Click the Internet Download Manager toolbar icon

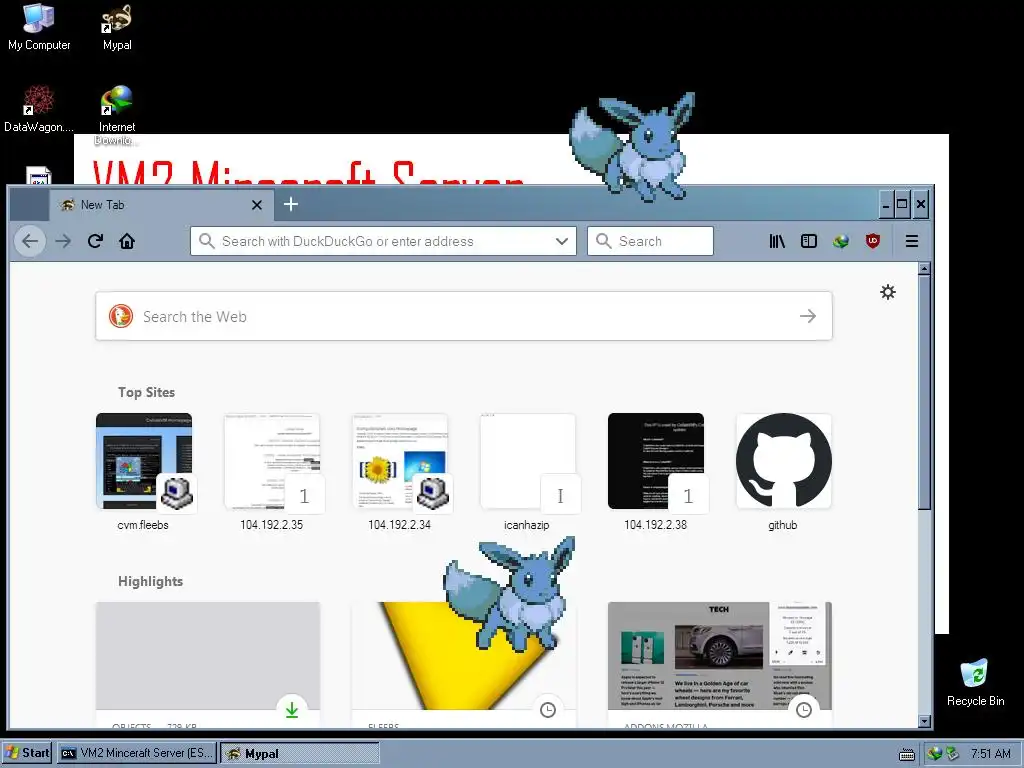840,241
